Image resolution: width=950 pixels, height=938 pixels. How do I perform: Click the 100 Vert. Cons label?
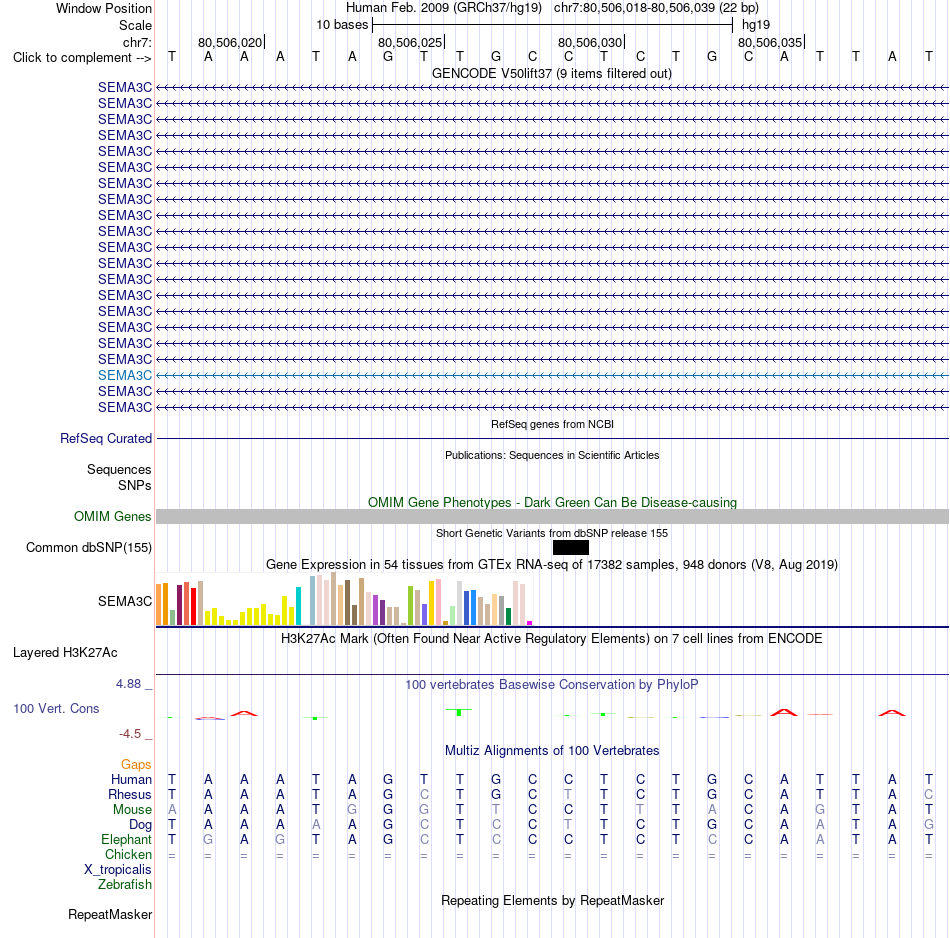coord(56,708)
